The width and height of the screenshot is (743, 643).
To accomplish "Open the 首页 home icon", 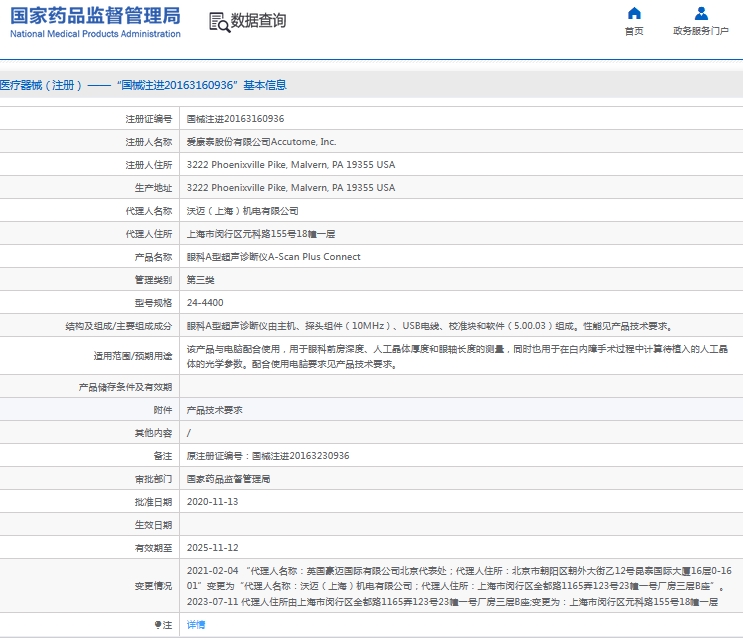I will click(x=634, y=13).
